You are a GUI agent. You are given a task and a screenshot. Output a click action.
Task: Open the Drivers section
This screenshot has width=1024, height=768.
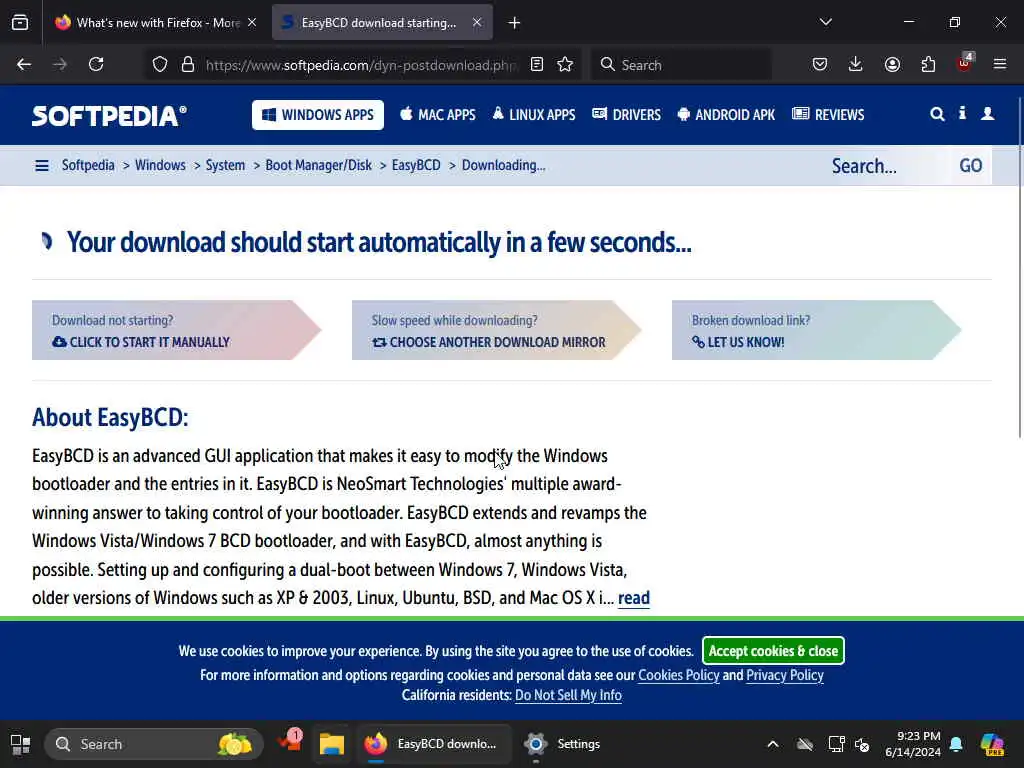point(626,115)
